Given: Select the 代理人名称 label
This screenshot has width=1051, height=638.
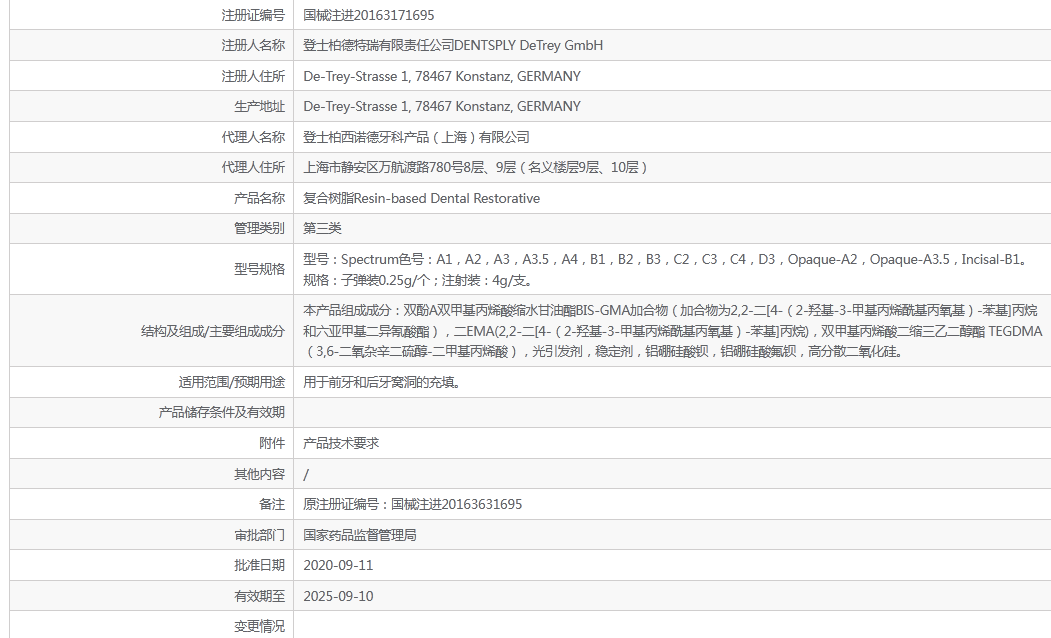Looking at the screenshot, I should 253,137.
